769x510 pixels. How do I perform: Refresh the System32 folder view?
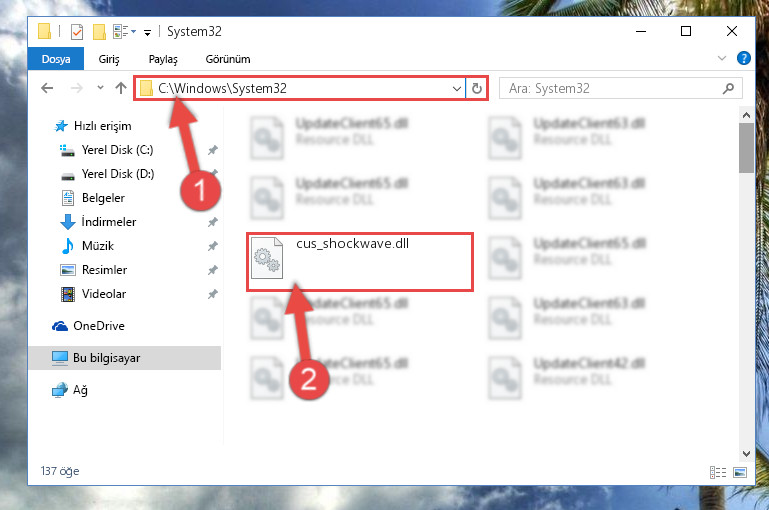[x=477, y=88]
